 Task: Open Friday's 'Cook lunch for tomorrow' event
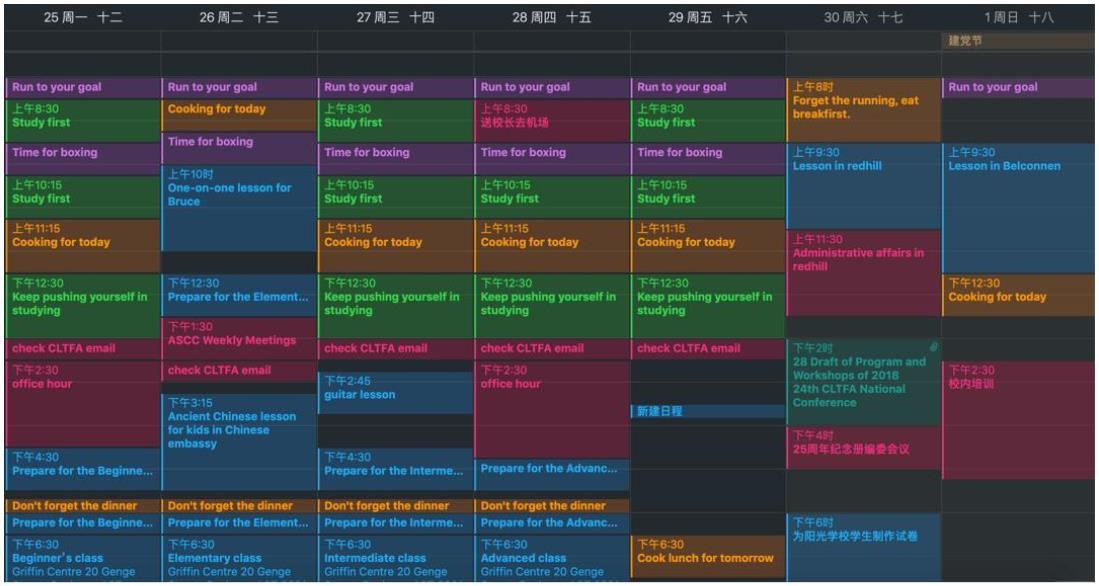(x=707, y=555)
